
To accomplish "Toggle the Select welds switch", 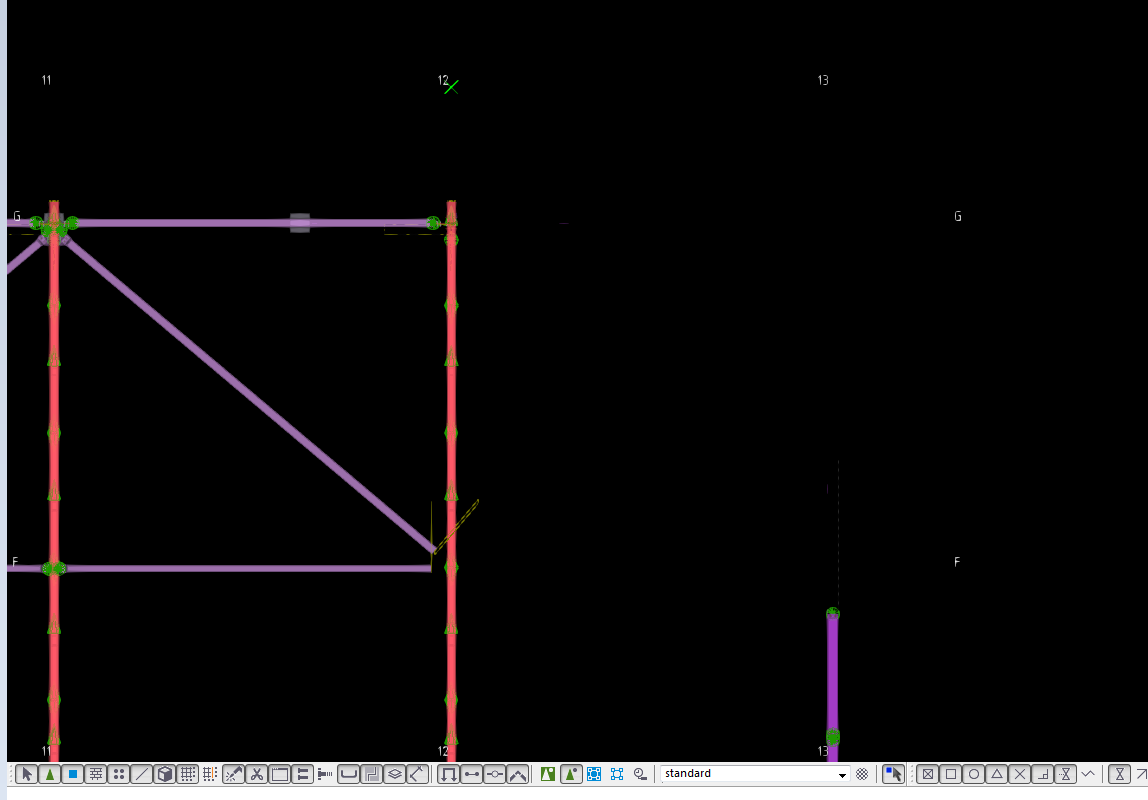I will click(234, 774).
